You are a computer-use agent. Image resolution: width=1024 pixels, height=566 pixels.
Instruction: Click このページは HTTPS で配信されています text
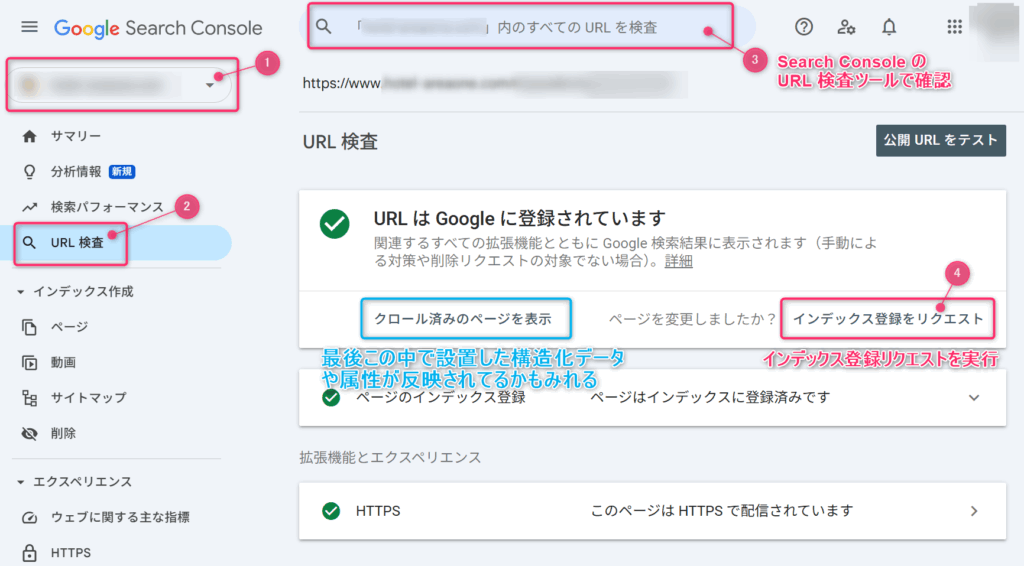coord(722,511)
